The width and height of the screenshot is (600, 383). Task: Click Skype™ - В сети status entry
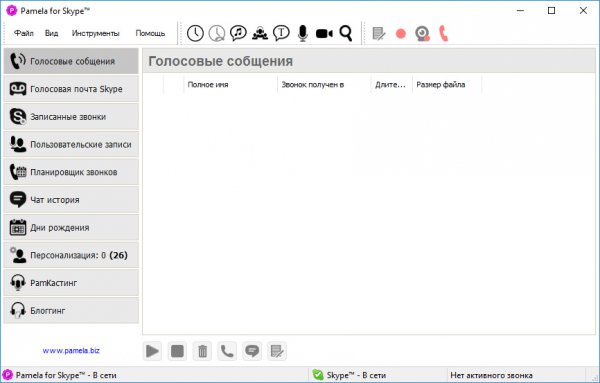356,375
